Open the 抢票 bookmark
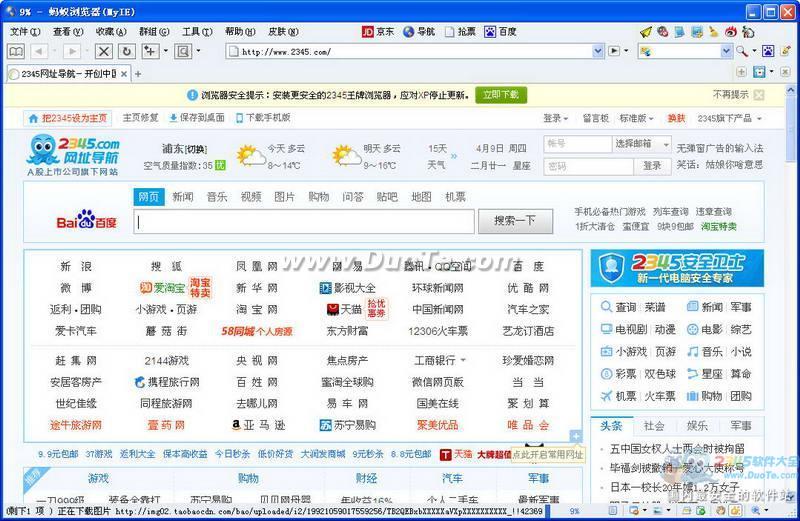Viewport: 800px width, 521px height. 460,32
